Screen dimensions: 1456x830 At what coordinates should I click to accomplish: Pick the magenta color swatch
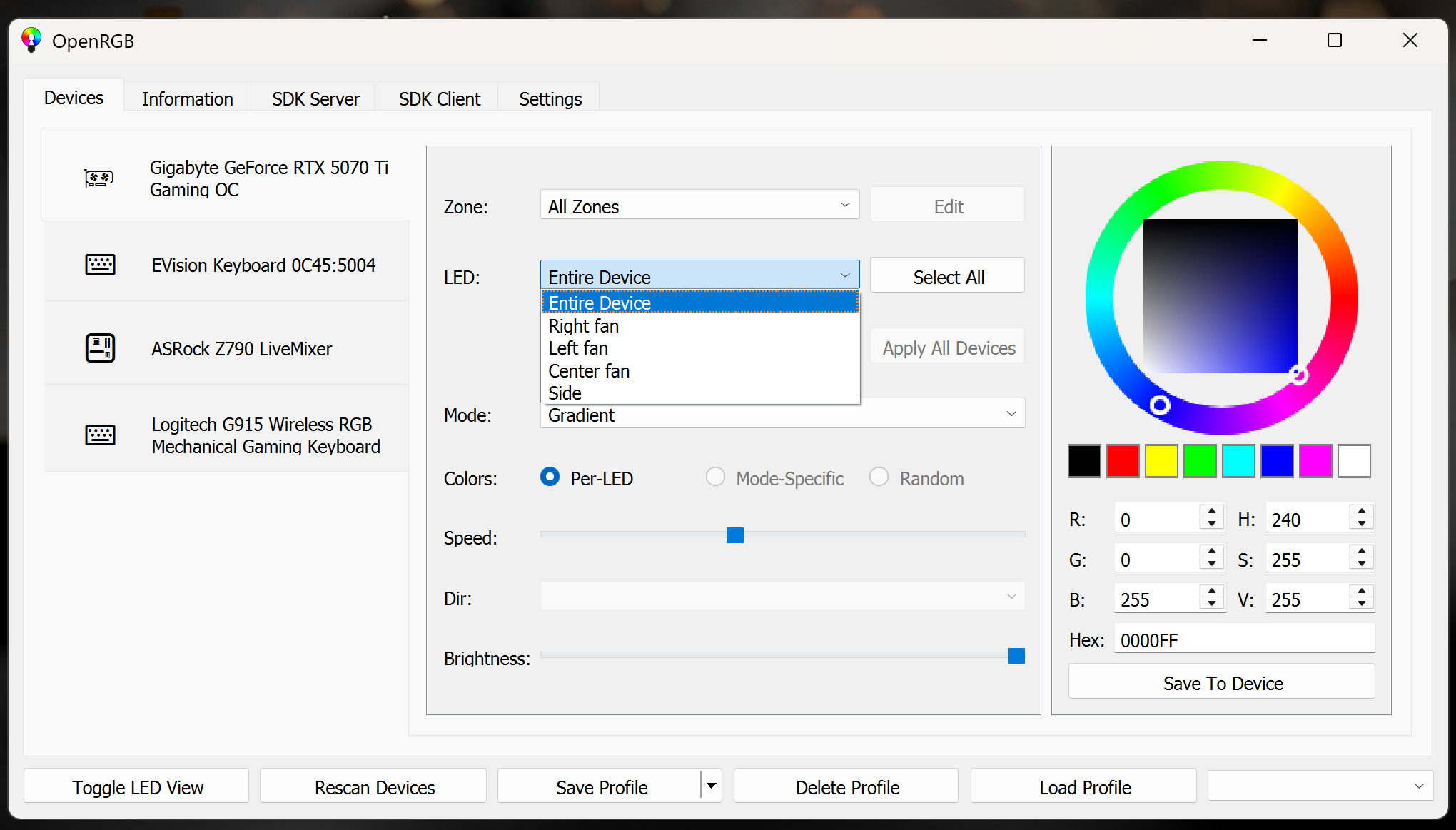point(1315,461)
